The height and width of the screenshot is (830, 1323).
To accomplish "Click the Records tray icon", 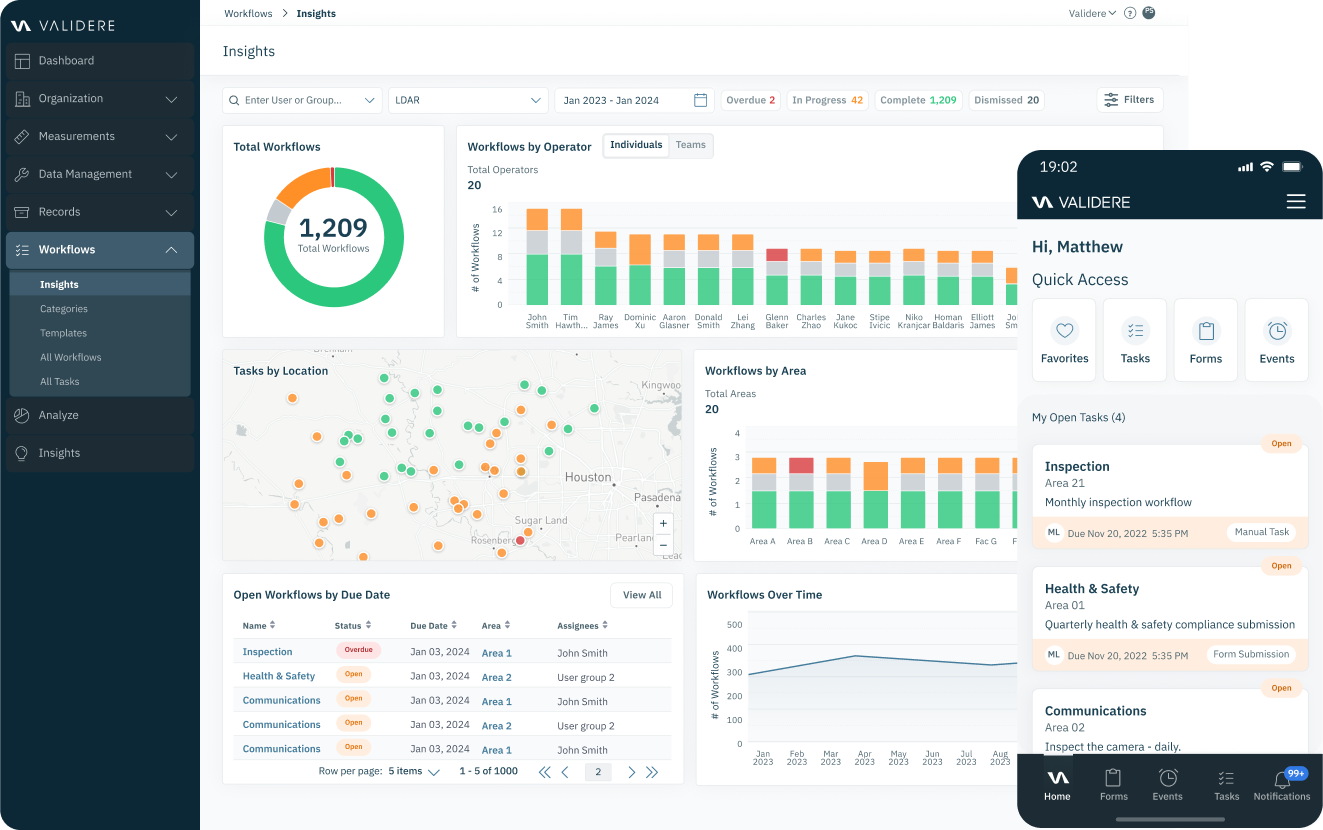I will tap(22, 212).
